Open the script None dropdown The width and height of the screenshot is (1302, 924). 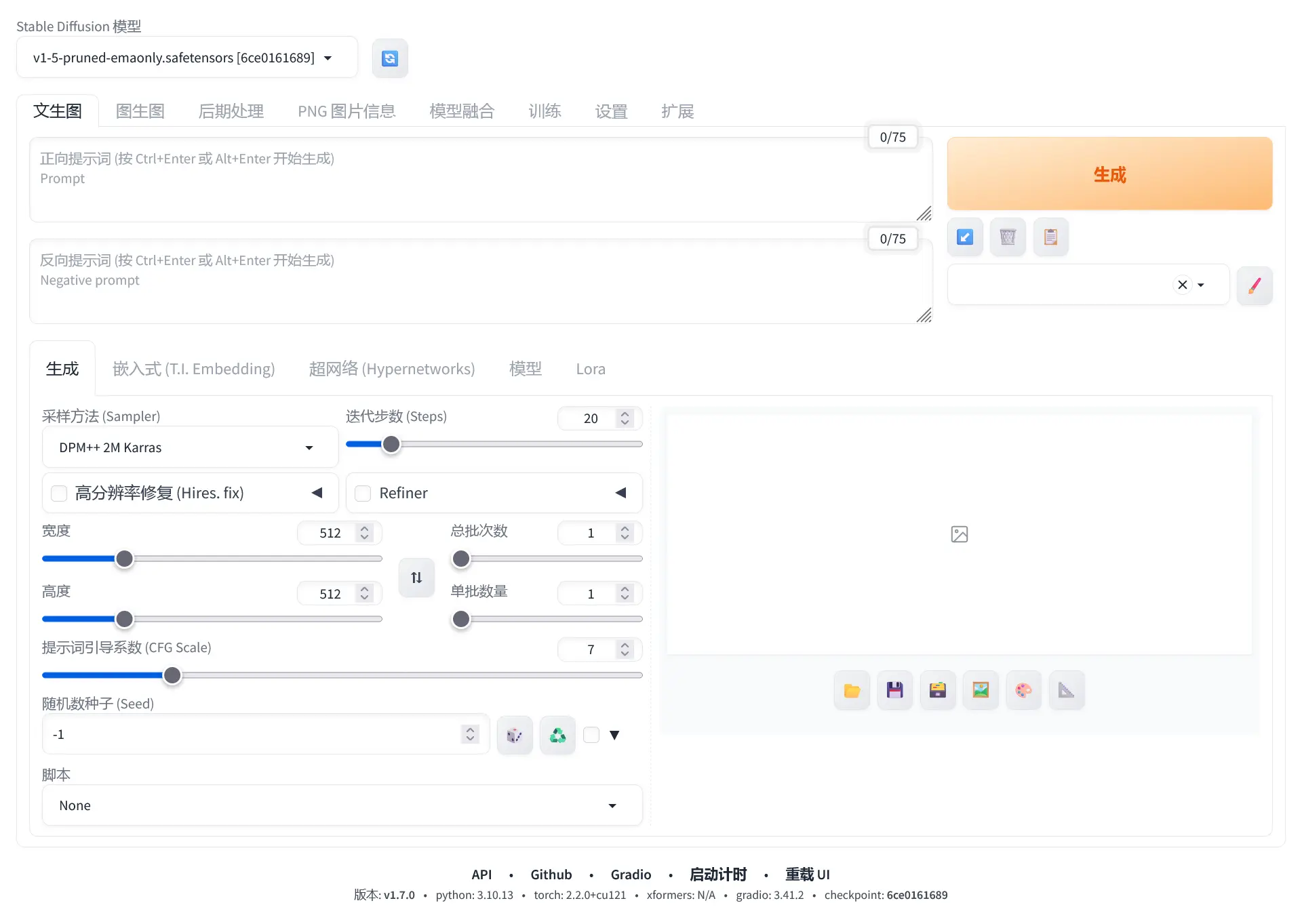(342, 805)
